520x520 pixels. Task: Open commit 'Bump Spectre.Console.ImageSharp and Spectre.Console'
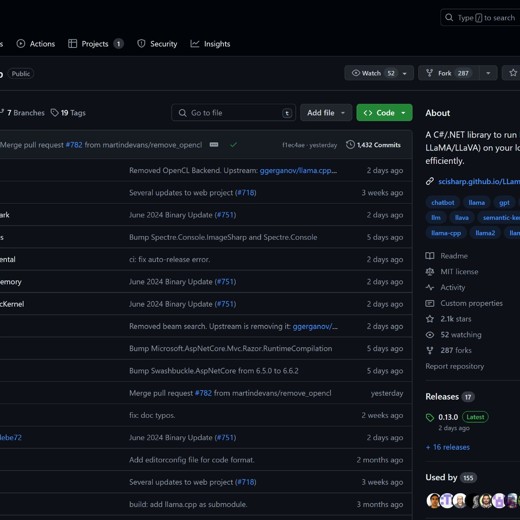pos(223,237)
